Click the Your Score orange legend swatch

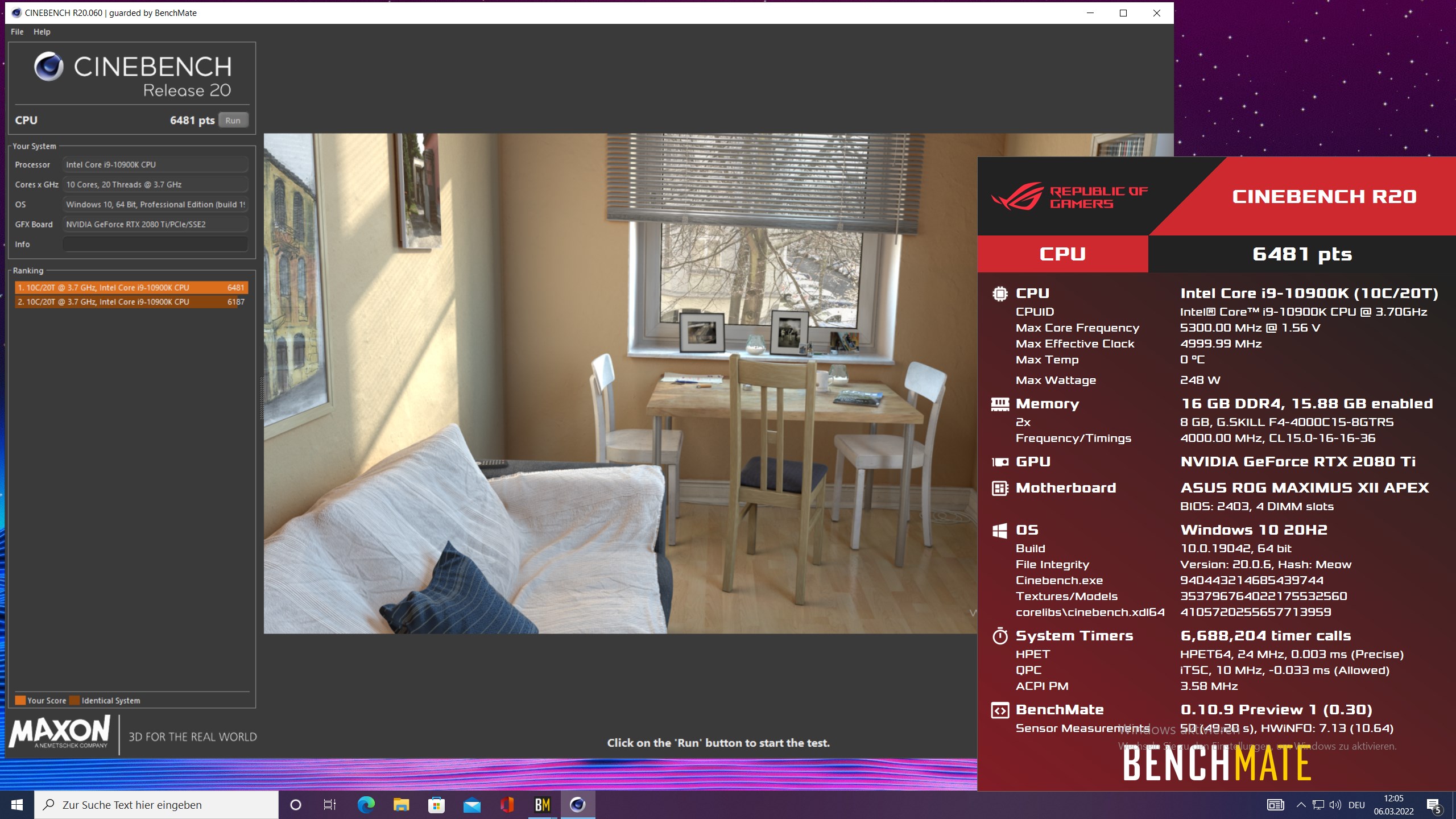[20, 701]
